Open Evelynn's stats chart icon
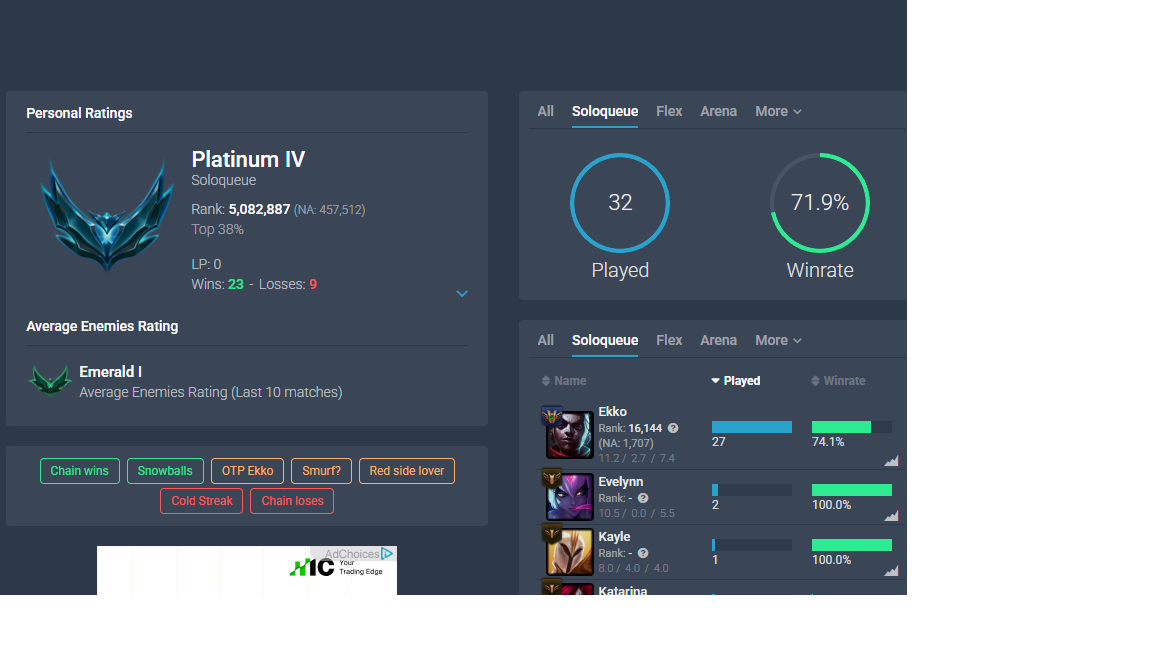 [x=891, y=516]
